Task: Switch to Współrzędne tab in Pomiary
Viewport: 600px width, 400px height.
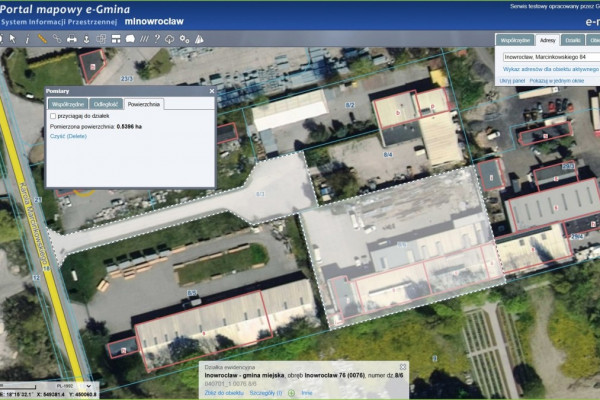Action: point(66,103)
